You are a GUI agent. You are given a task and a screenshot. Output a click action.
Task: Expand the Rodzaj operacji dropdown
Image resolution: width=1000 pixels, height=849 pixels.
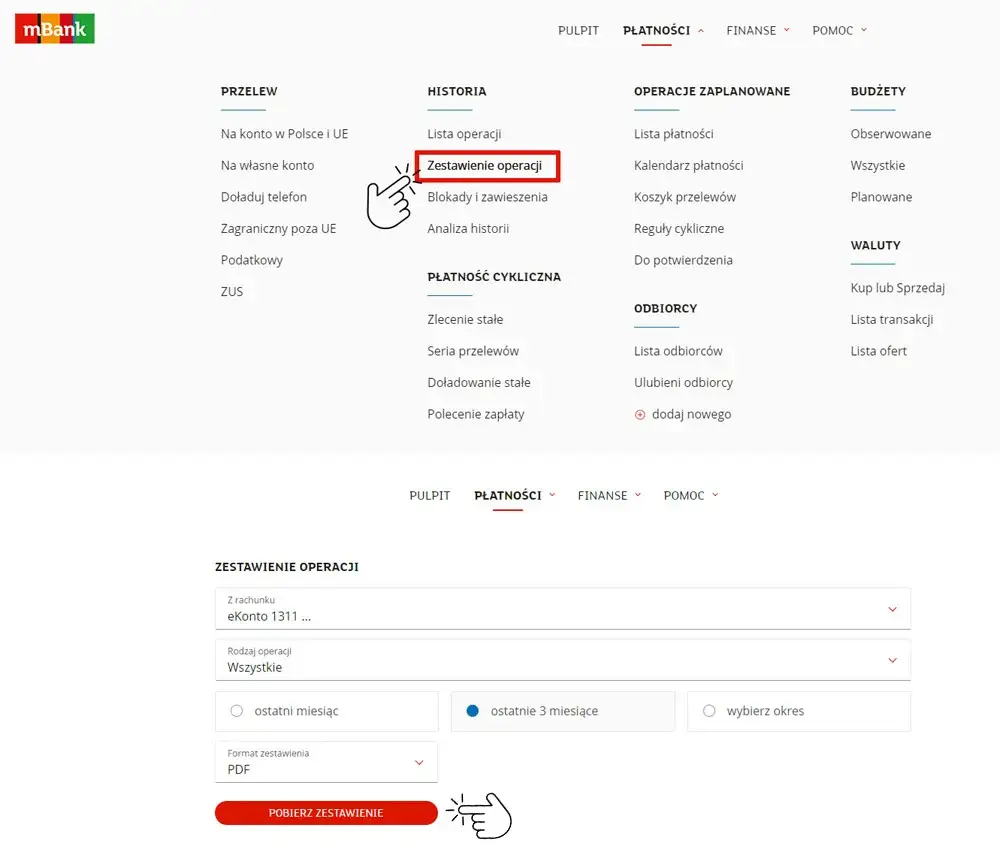tap(562, 660)
